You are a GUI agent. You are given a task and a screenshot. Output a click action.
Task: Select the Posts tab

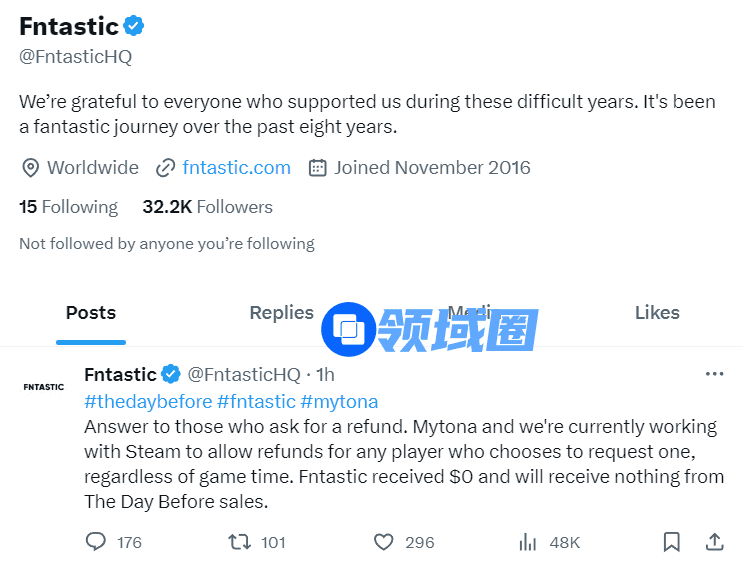pyautogui.click(x=91, y=313)
